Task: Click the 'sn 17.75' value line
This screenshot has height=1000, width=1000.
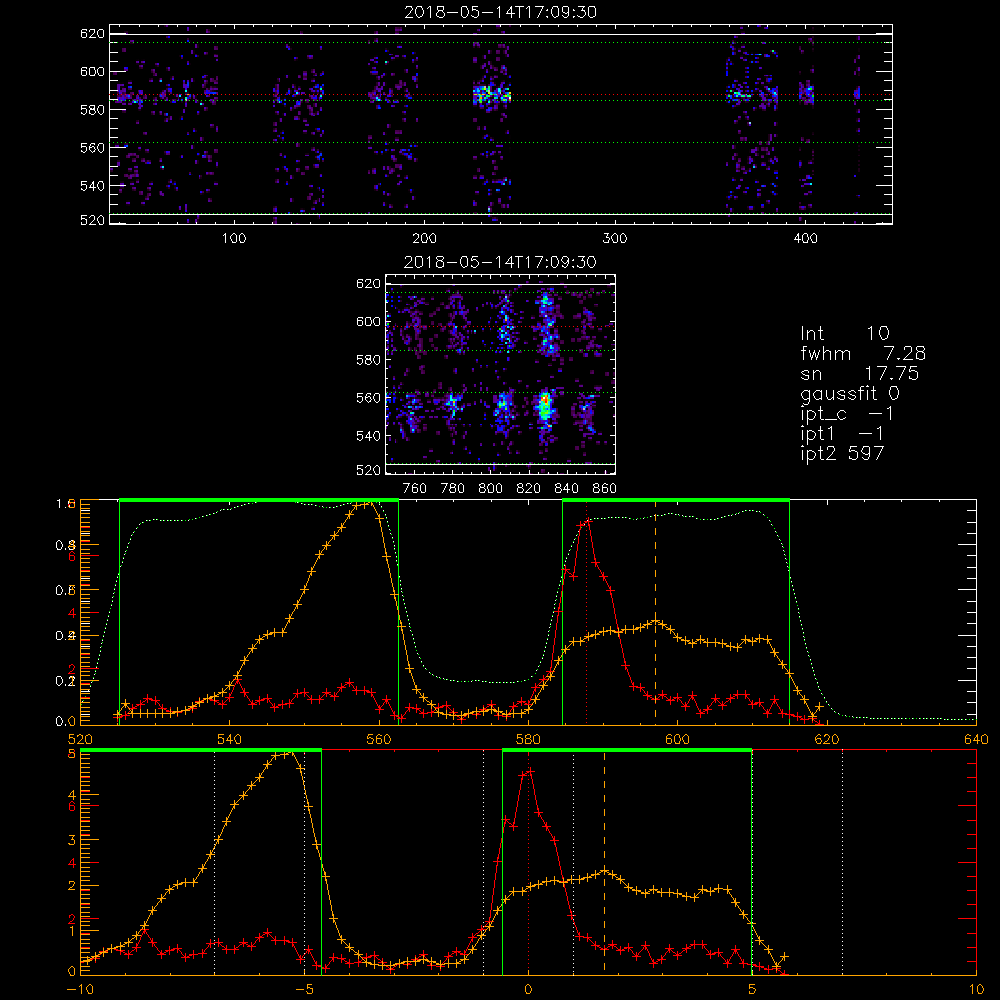Action: coord(860,373)
